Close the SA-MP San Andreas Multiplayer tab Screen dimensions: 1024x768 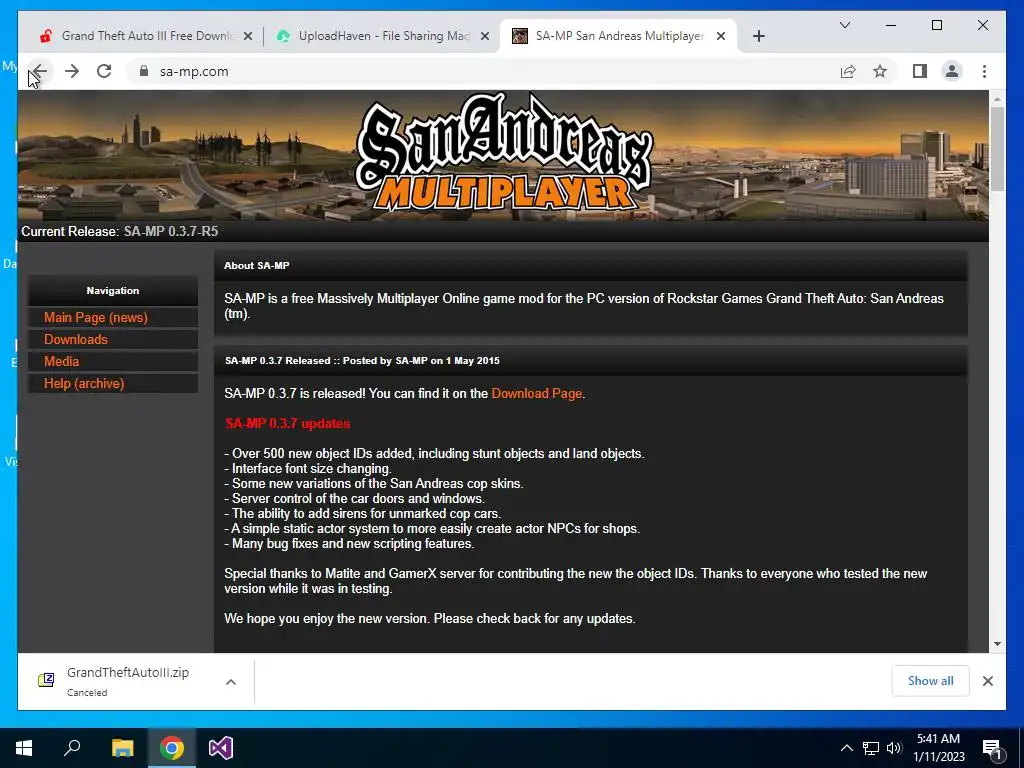tap(721, 36)
